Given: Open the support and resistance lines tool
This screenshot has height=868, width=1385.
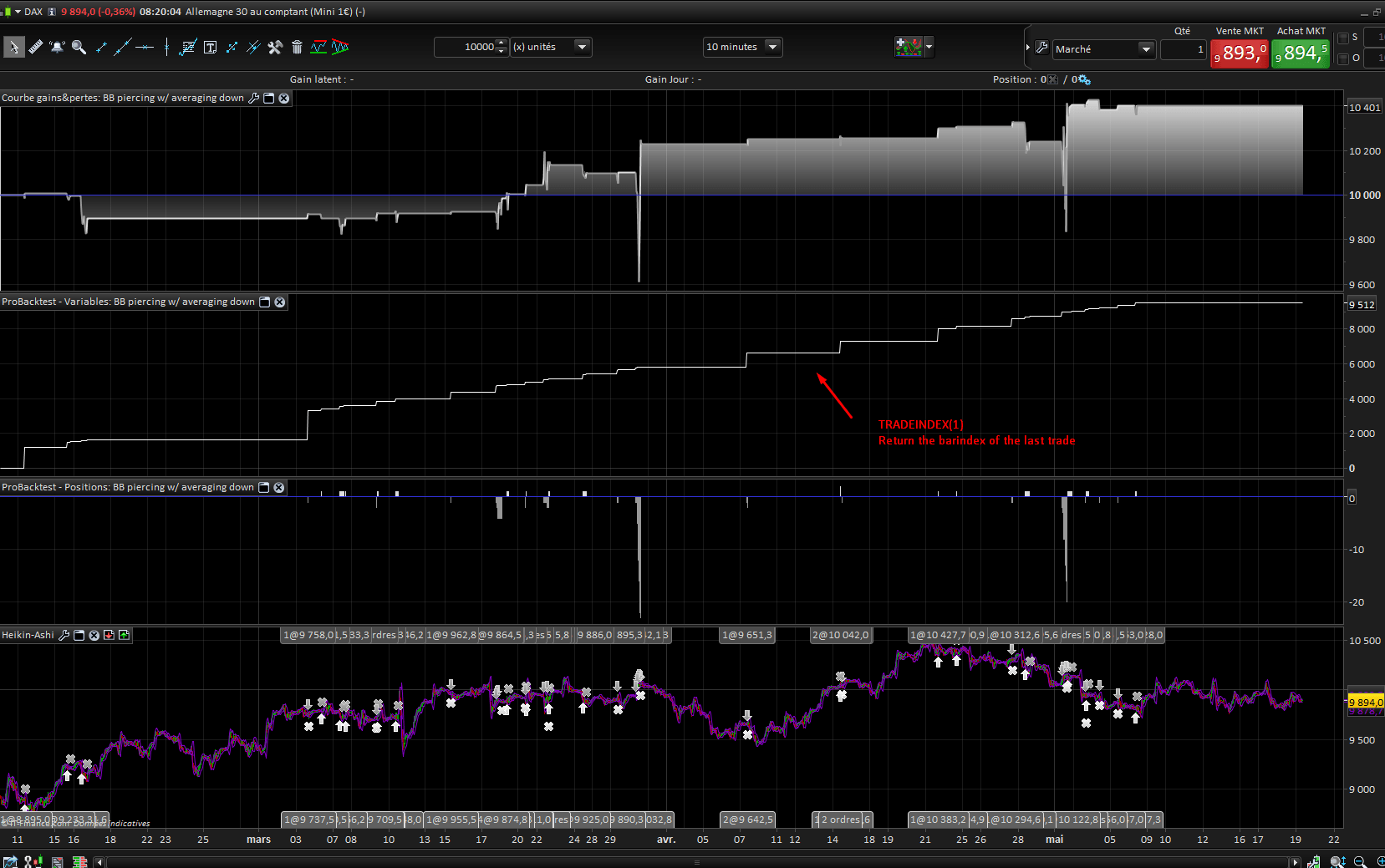Looking at the screenshot, I should pyautogui.click(x=318, y=47).
